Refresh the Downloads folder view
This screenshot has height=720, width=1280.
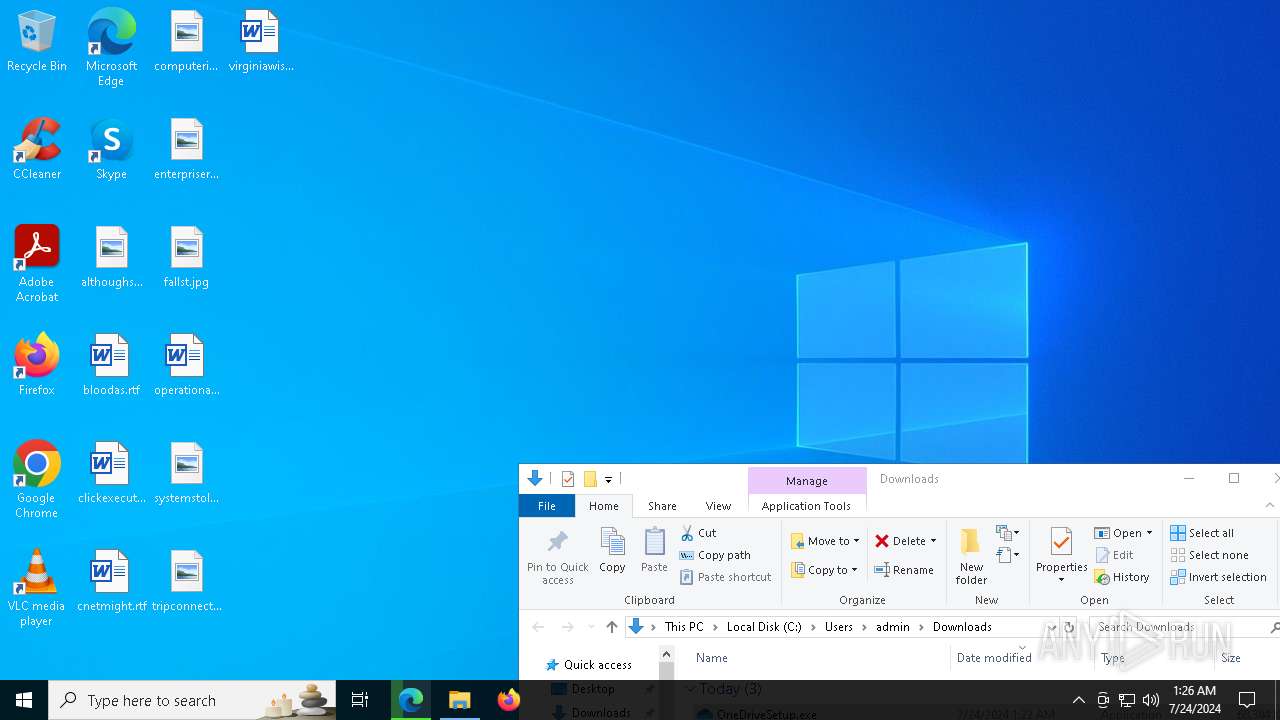pyautogui.click(x=1069, y=627)
